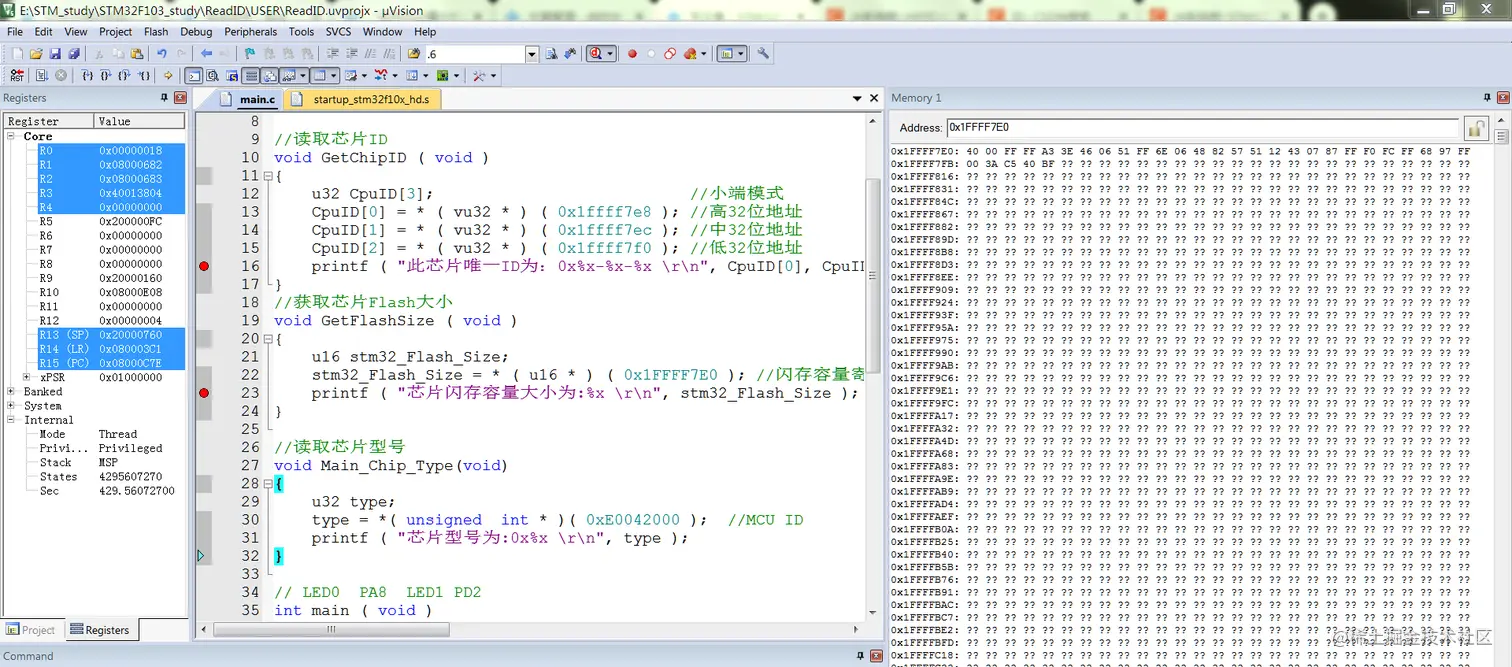Click the Memory 1 Address input field

point(1202,128)
